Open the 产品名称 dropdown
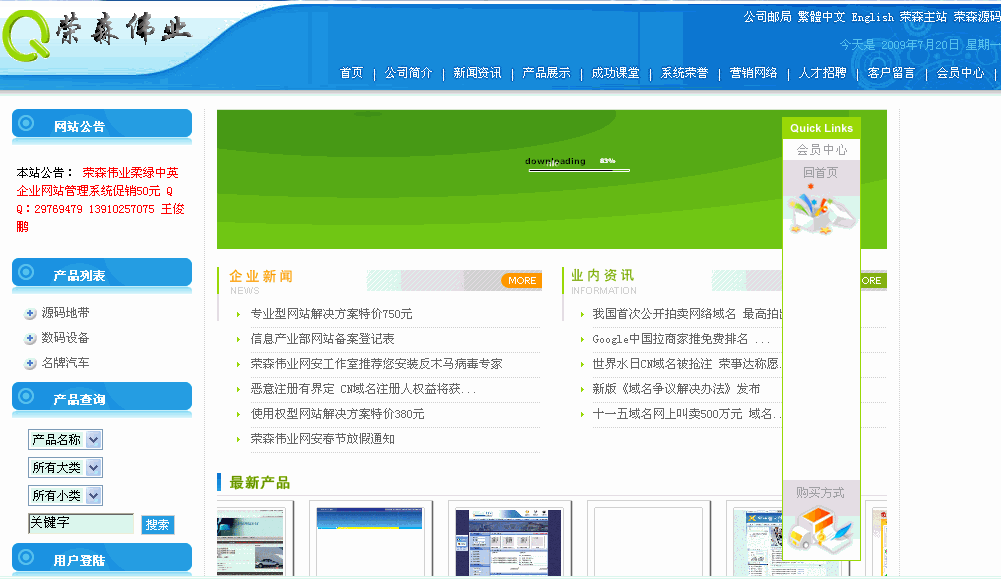The height and width of the screenshot is (579, 1001). pyautogui.click(x=93, y=440)
